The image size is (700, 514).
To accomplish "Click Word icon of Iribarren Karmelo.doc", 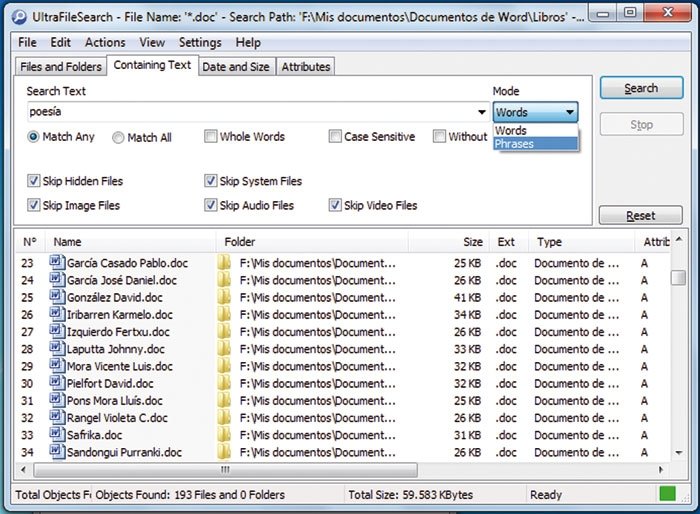I will coord(57,313).
